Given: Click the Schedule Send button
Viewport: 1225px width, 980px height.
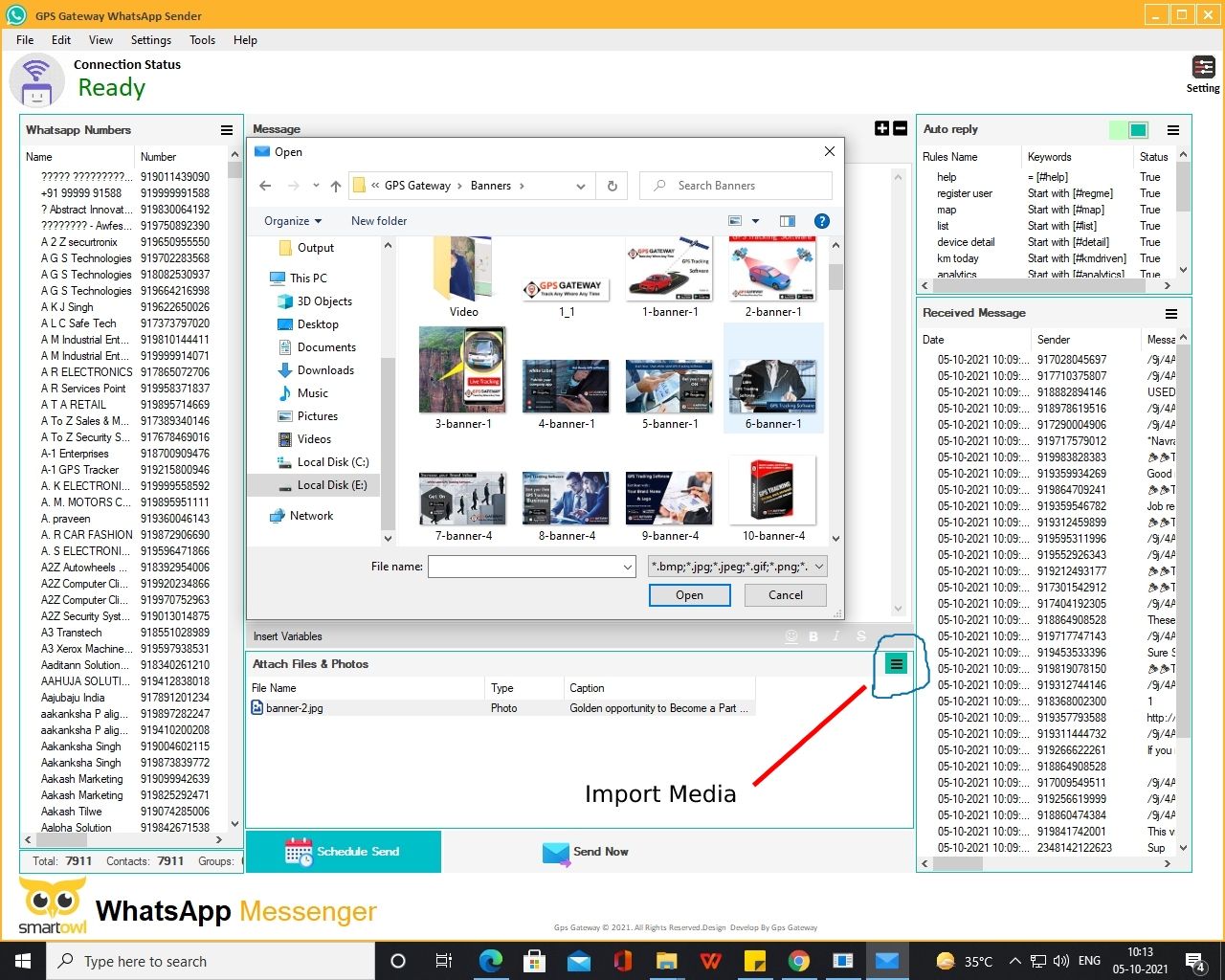Looking at the screenshot, I should click(x=344, y=852).
